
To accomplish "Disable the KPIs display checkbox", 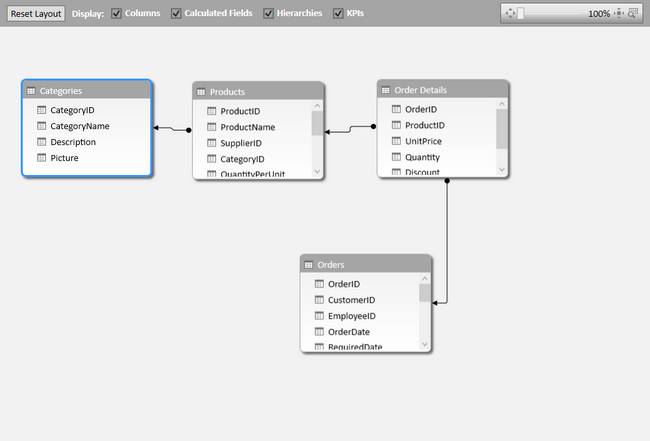I will [338, 13].
